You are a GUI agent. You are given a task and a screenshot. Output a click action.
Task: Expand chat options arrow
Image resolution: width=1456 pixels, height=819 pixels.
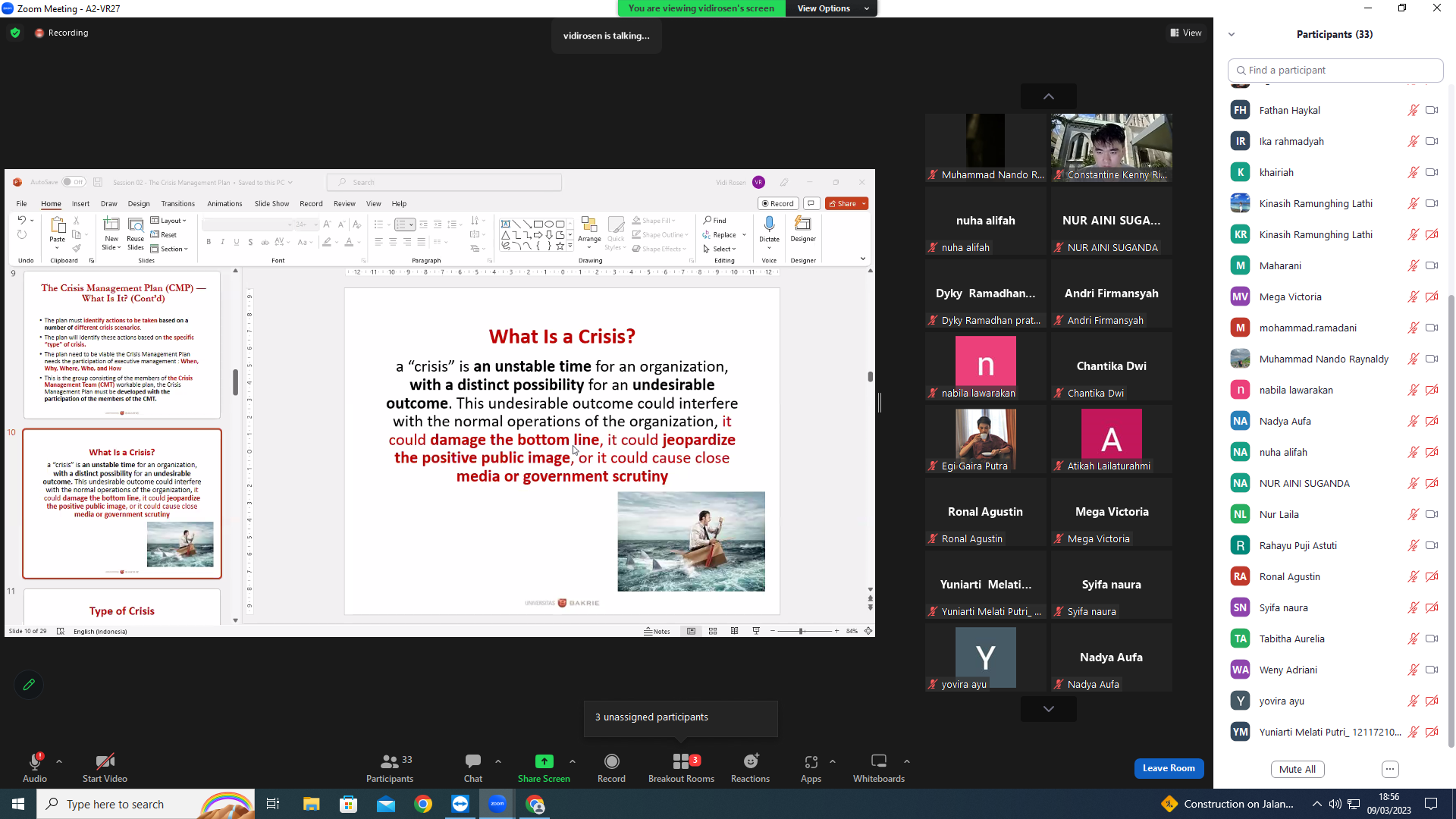pos(498,761)
